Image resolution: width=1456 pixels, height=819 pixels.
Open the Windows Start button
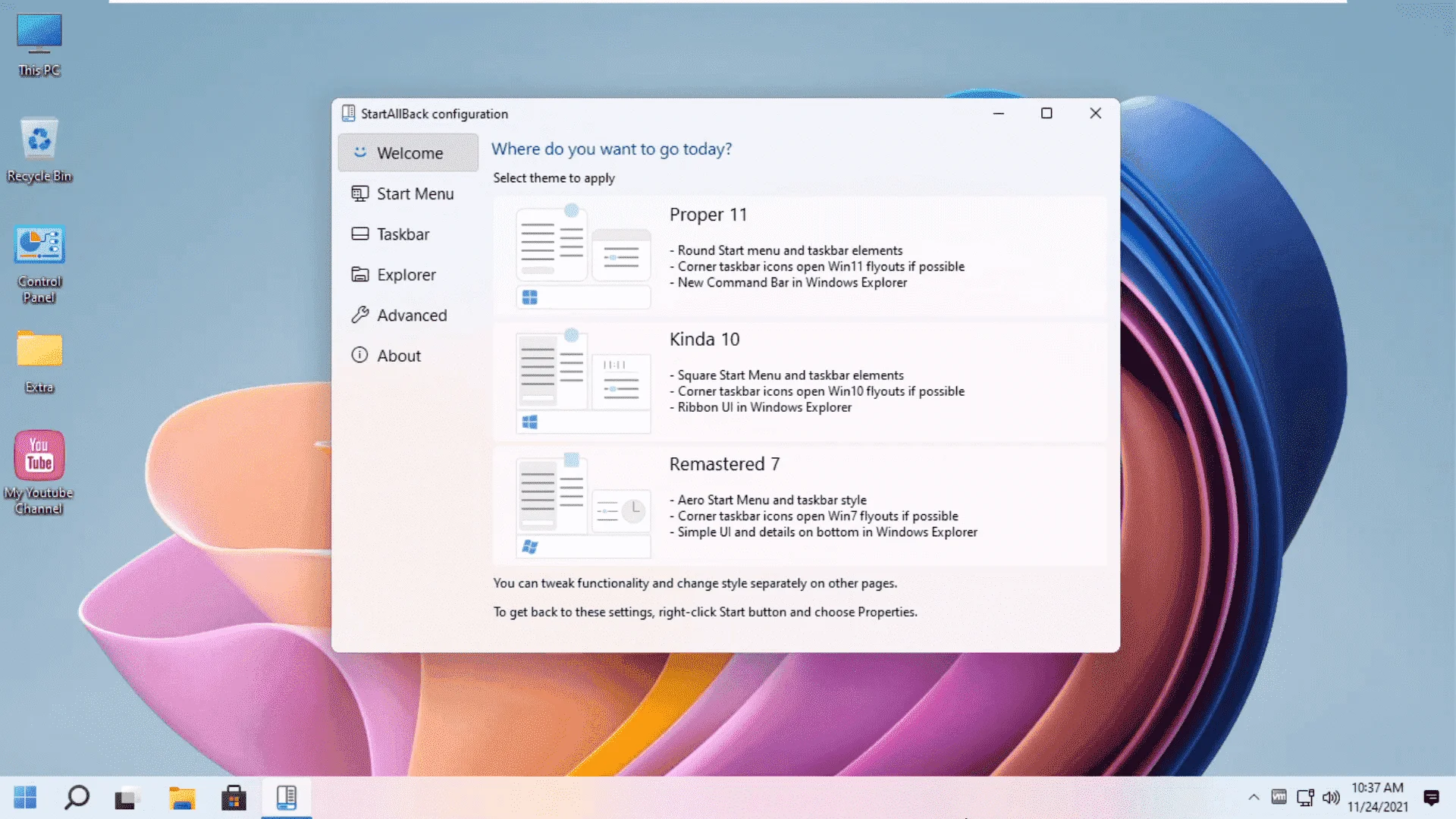(x=25, y=797)
